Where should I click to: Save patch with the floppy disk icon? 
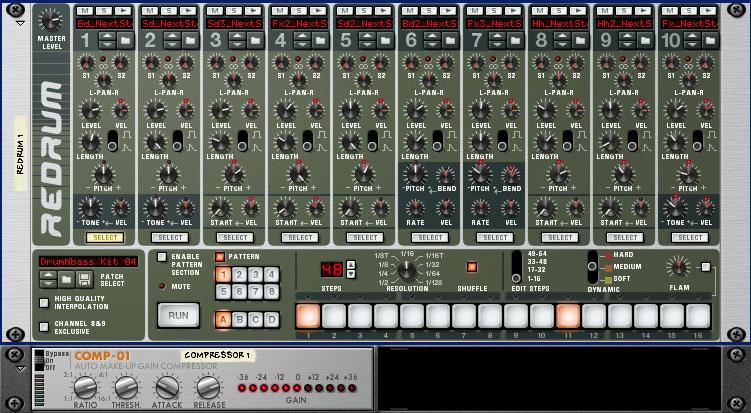pyautogui.click(x=85, y=279)
